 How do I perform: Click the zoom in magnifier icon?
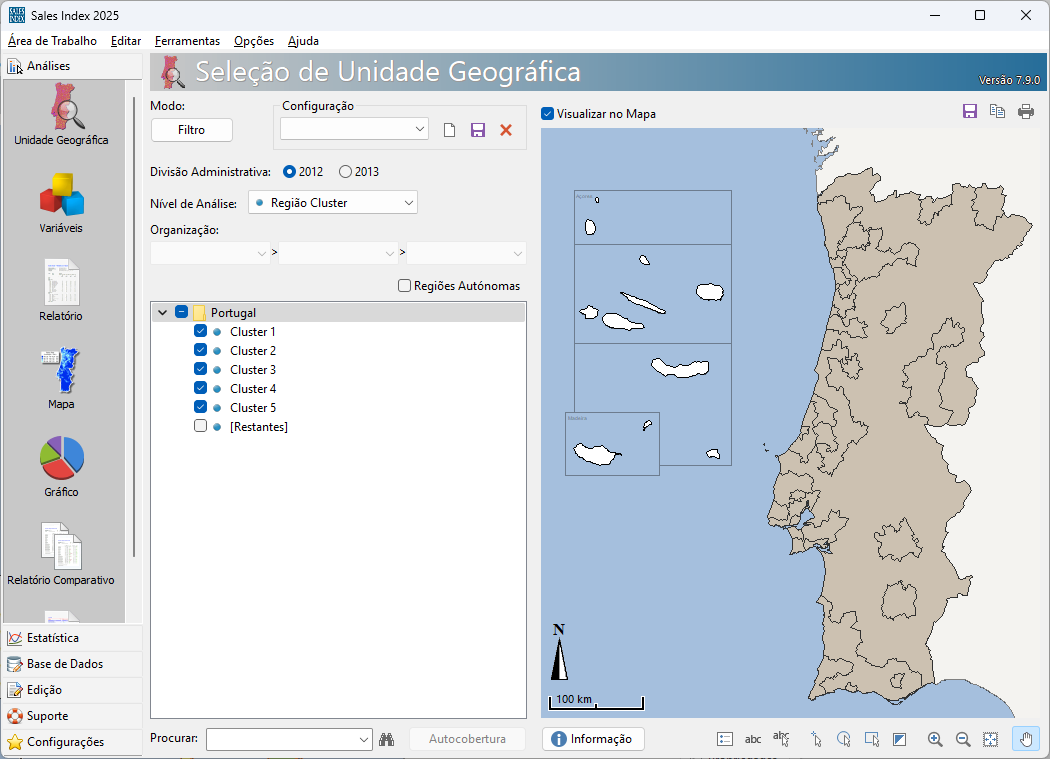[935, 739]
